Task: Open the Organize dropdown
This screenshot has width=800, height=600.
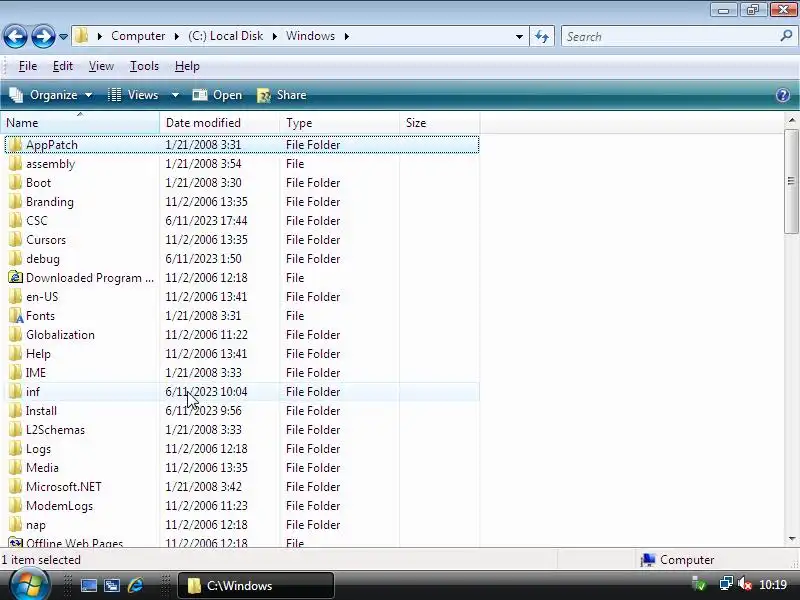Action: point(51,95)
